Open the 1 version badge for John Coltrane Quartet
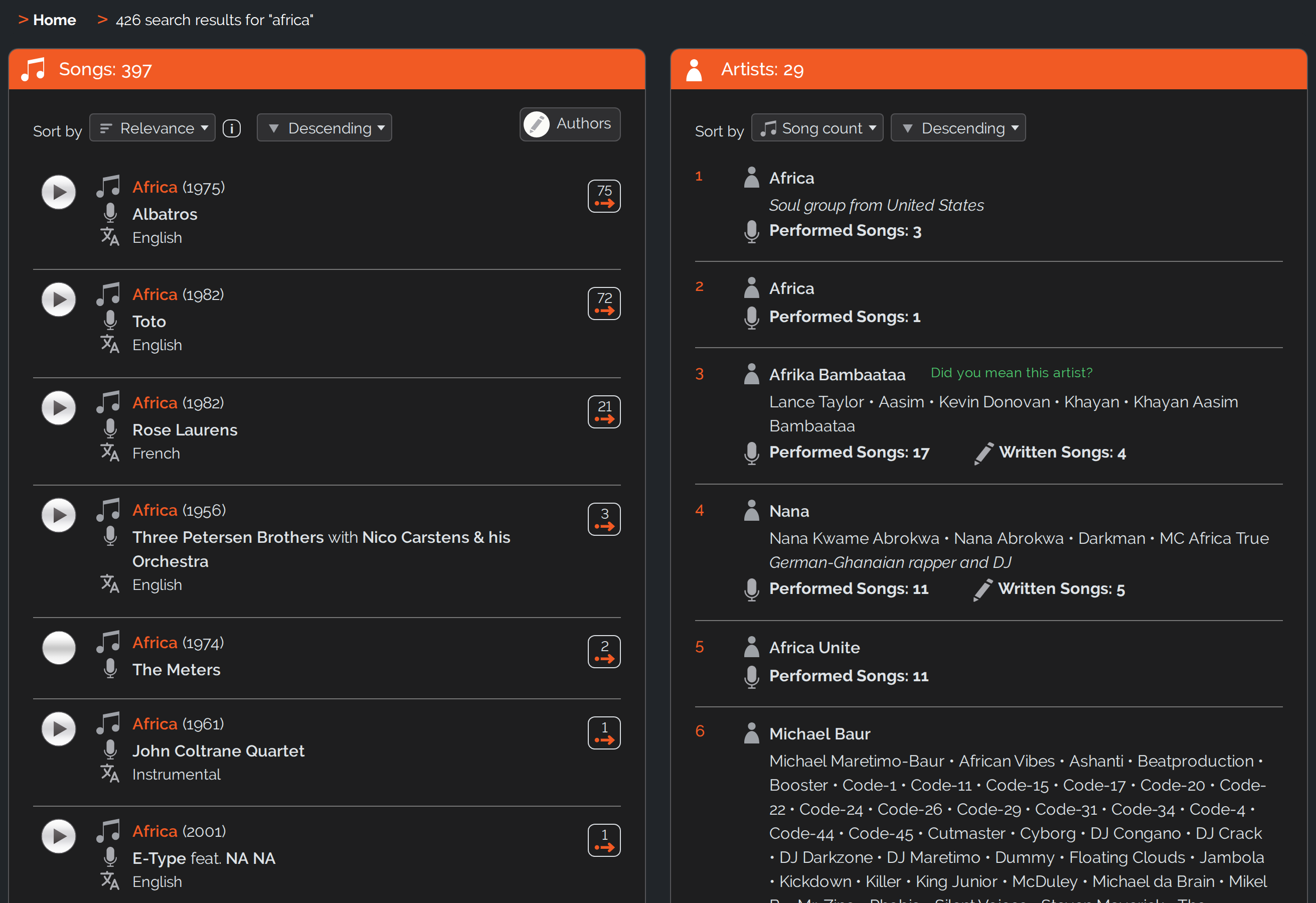 click(x=604, y=733)
